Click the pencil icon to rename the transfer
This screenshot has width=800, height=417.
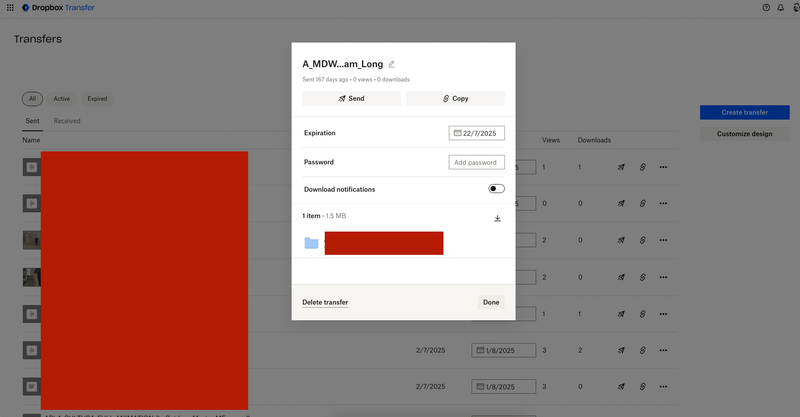pyautogui.click(x=392, y=64)
